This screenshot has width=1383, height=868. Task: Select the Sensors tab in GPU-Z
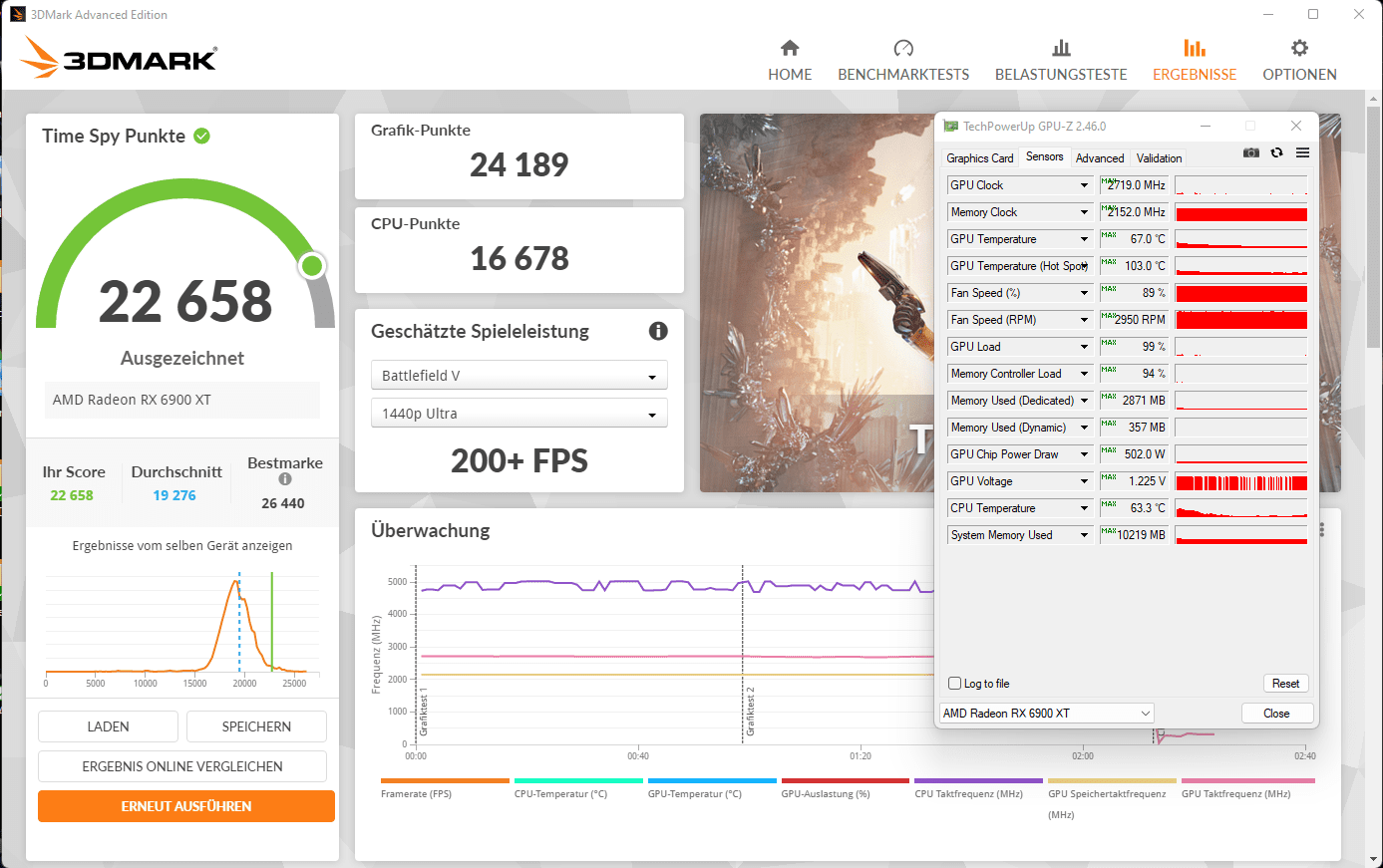coord(1044,156)
